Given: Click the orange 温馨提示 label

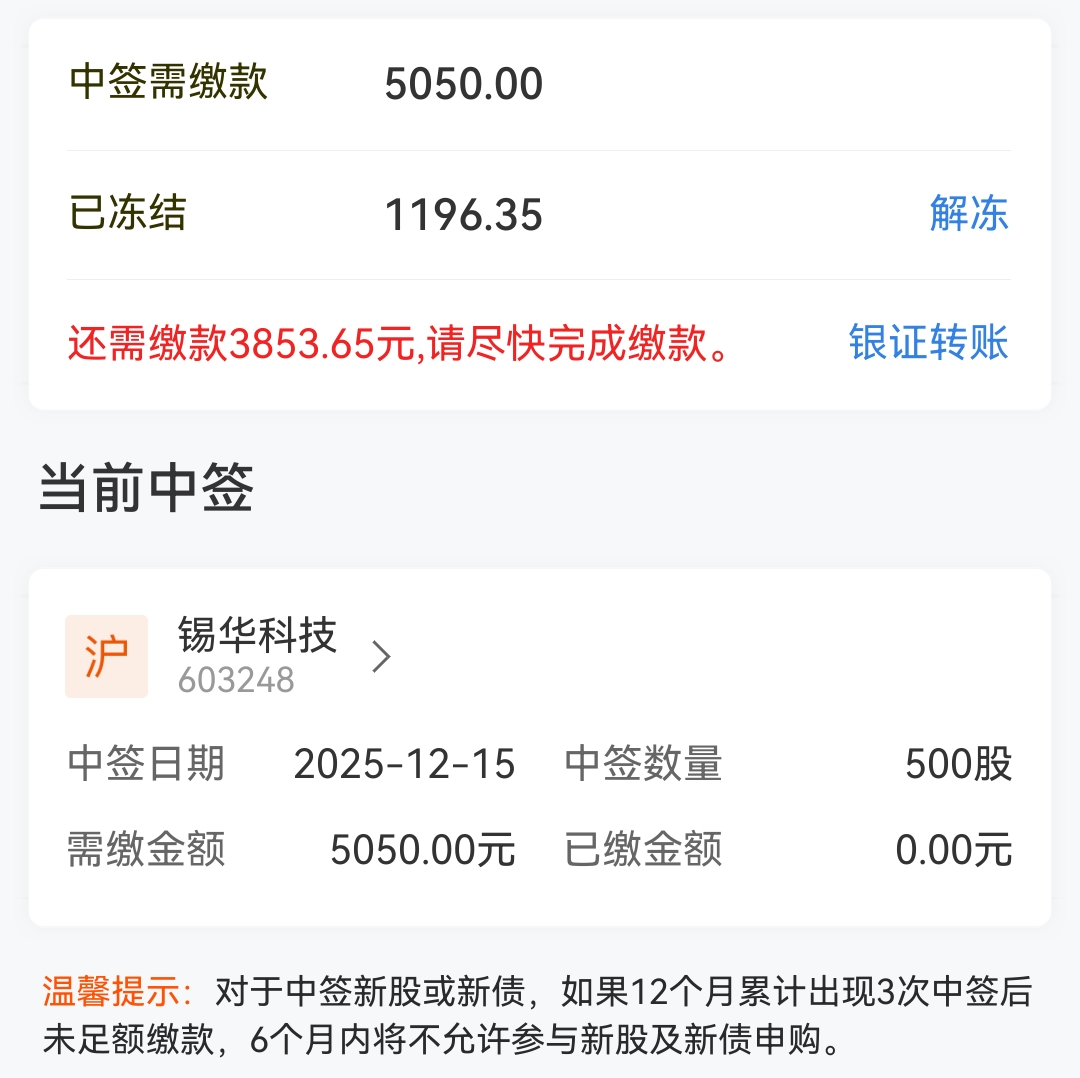Looking at the screenshot, I should pyautogui.click(x=117, y=992).
